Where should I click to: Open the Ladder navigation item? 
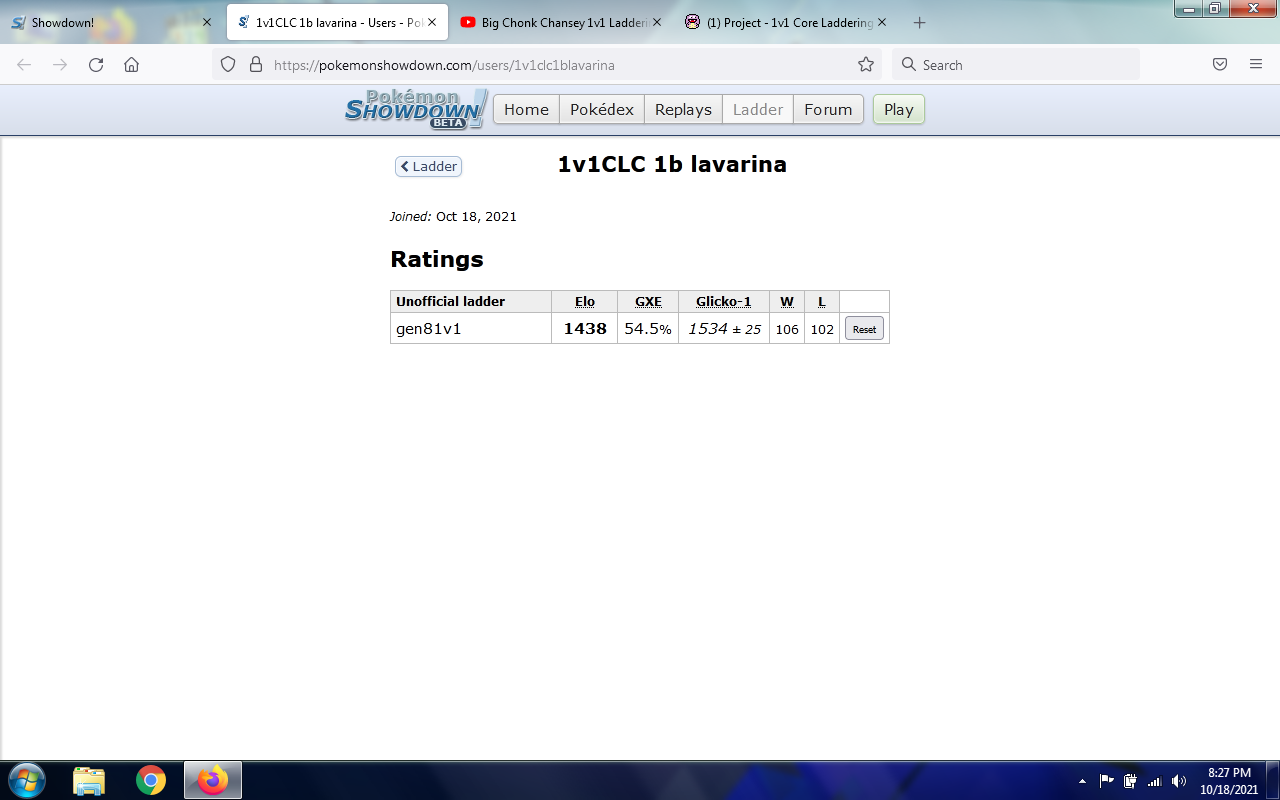758,109
